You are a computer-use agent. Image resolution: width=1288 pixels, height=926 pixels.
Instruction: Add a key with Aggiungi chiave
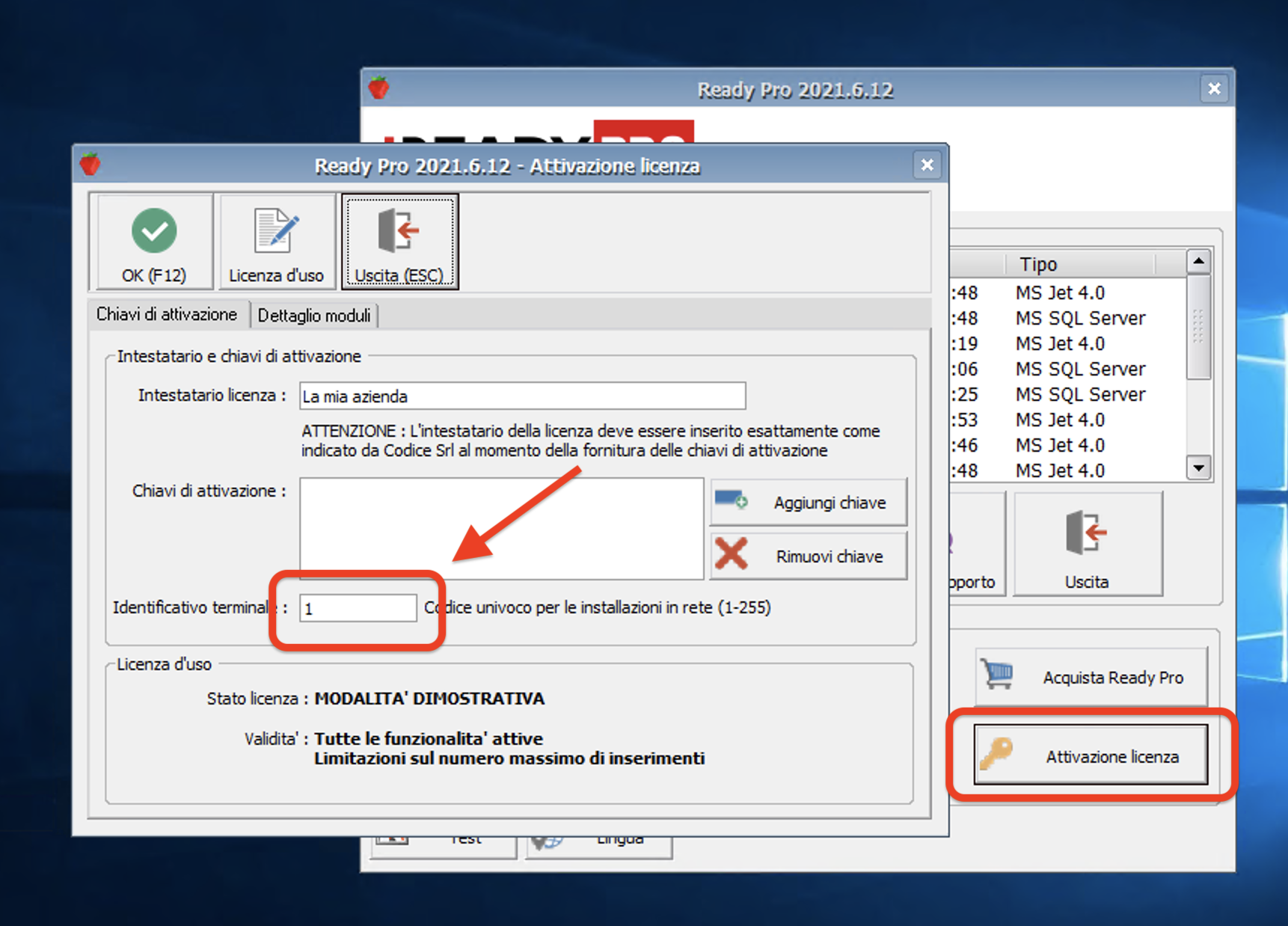(x=808, y=502)
